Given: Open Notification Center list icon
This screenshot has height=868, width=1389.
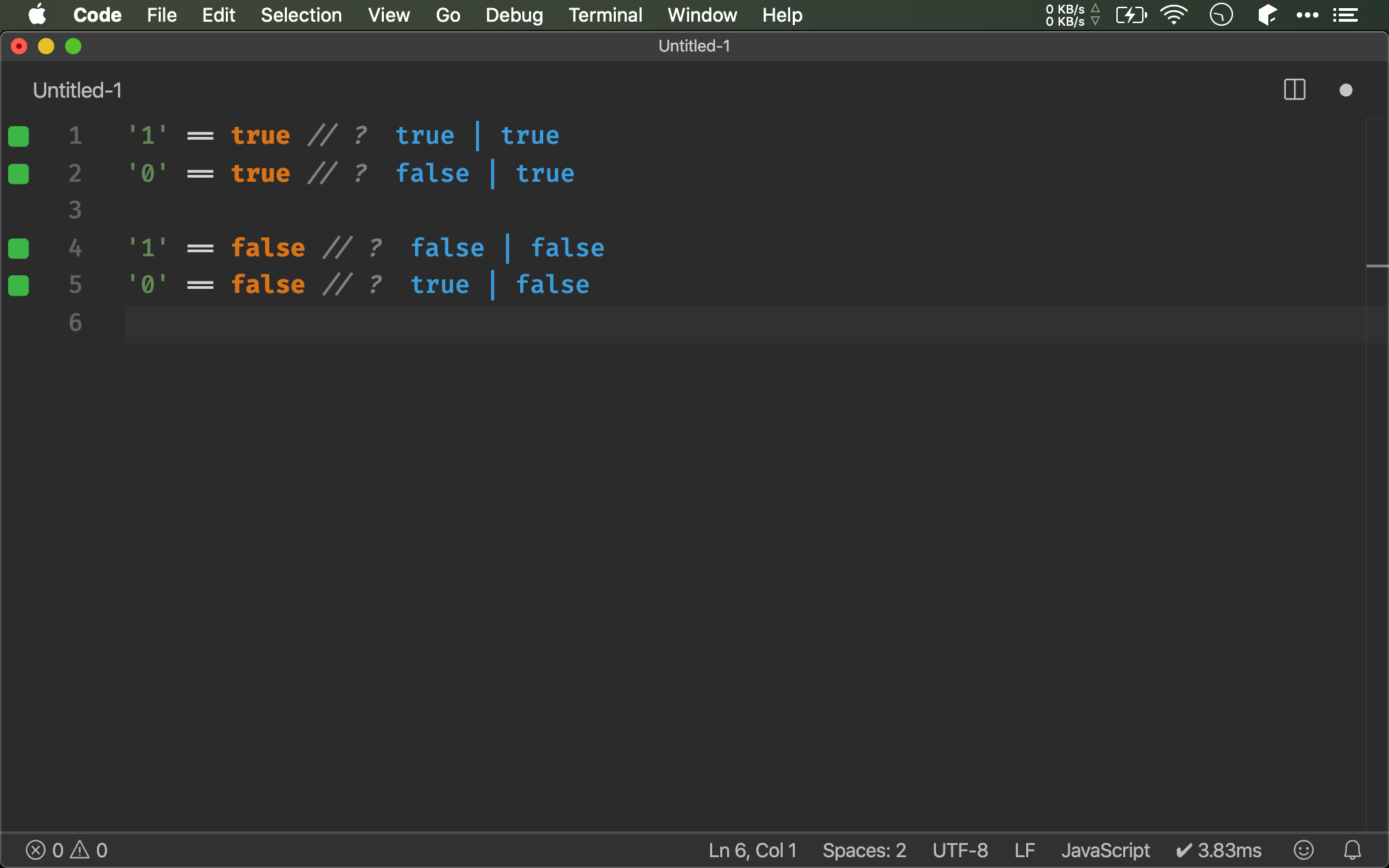Looking at the screenshot, I should click(1345, 15).
